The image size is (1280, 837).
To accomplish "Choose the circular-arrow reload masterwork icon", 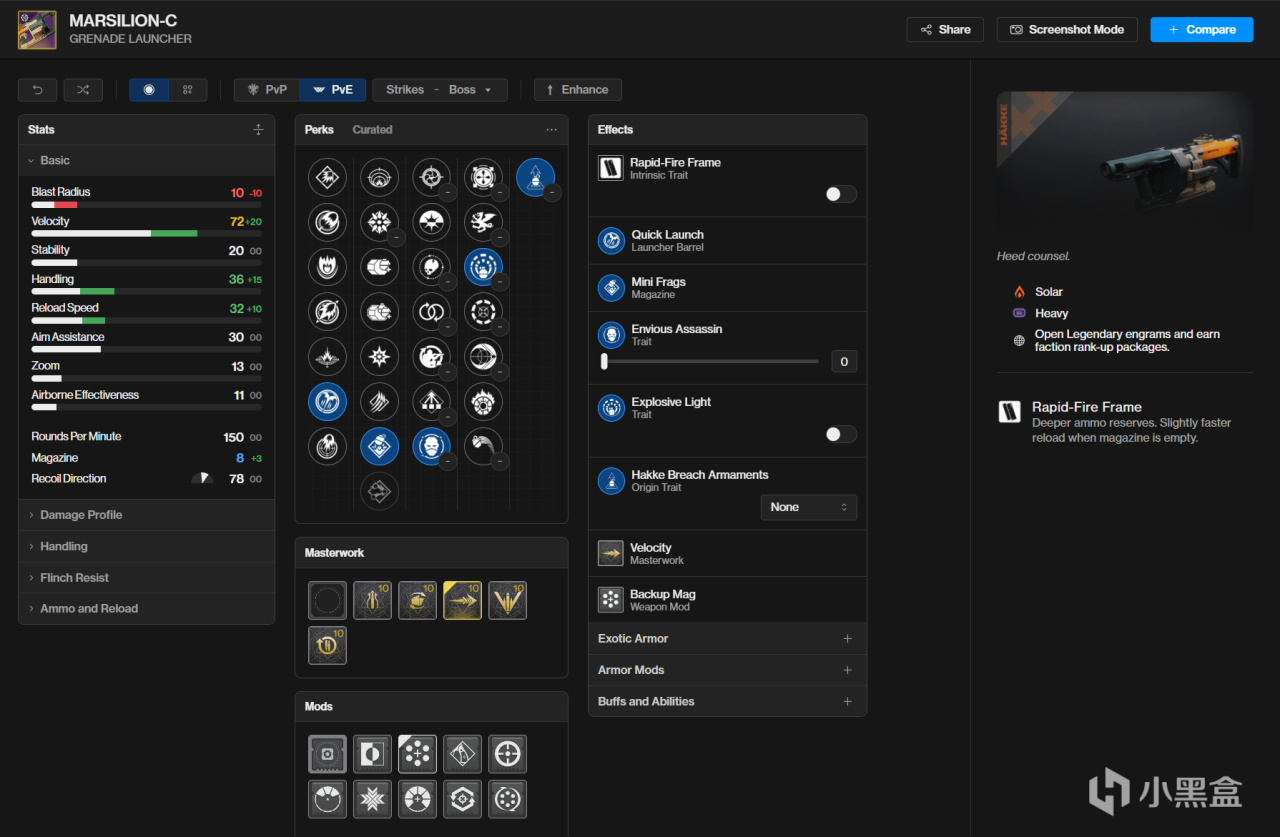I will point(327,645).
